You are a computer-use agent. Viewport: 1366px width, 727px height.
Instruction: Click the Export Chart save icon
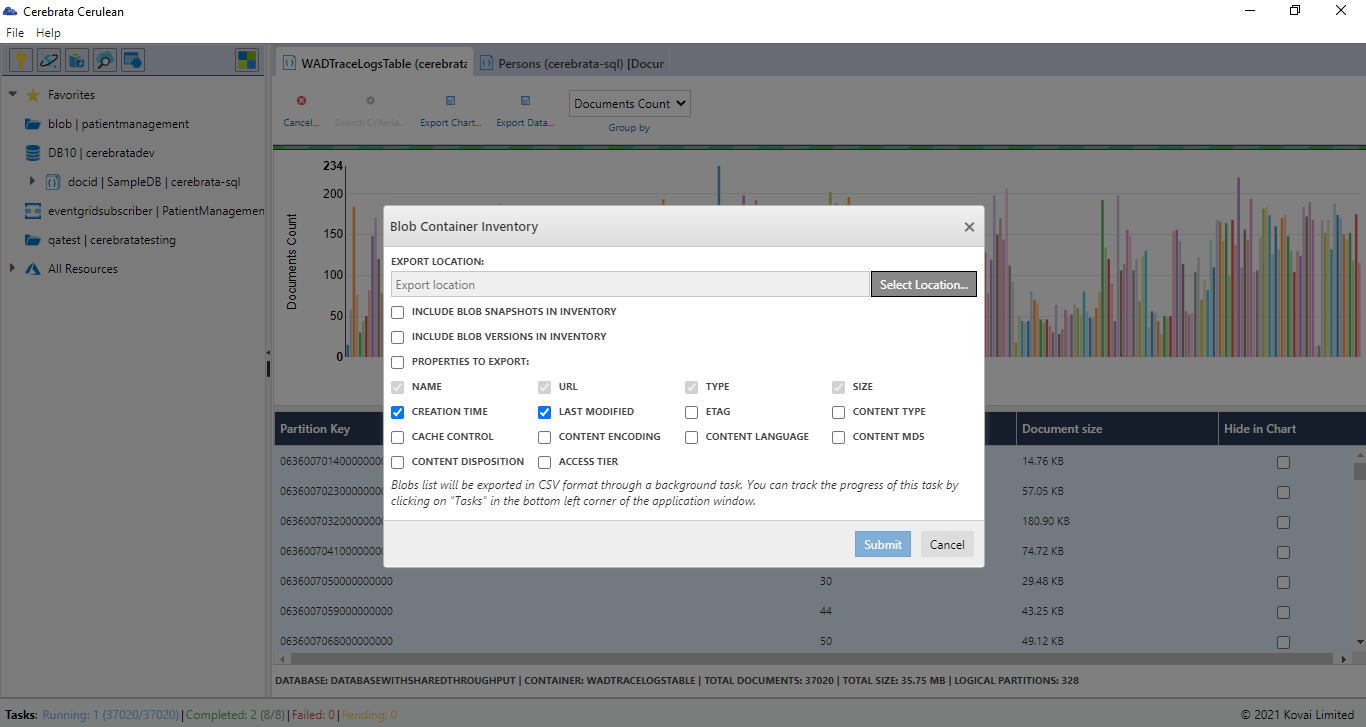[451, 100]
